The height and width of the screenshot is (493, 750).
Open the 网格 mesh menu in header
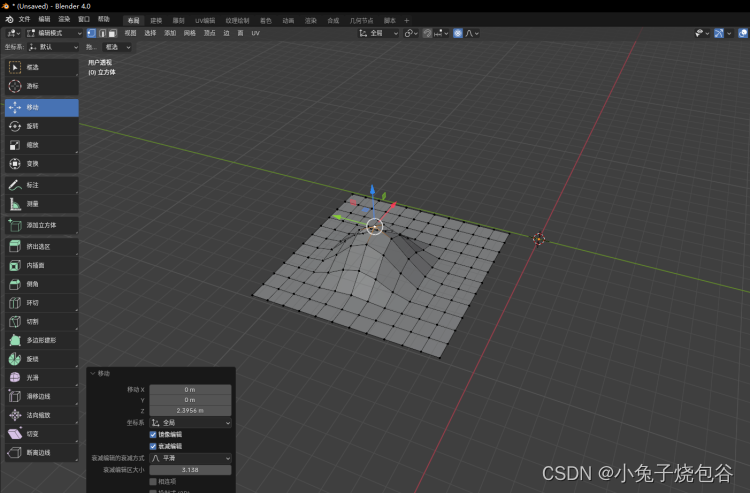[x=189, y=33]
